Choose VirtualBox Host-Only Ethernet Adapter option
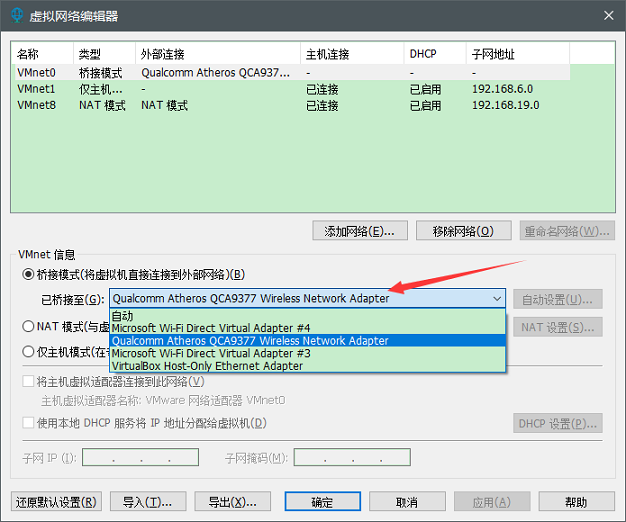The width and height of the screenshot is (626, 522). [x=307, y=366]
